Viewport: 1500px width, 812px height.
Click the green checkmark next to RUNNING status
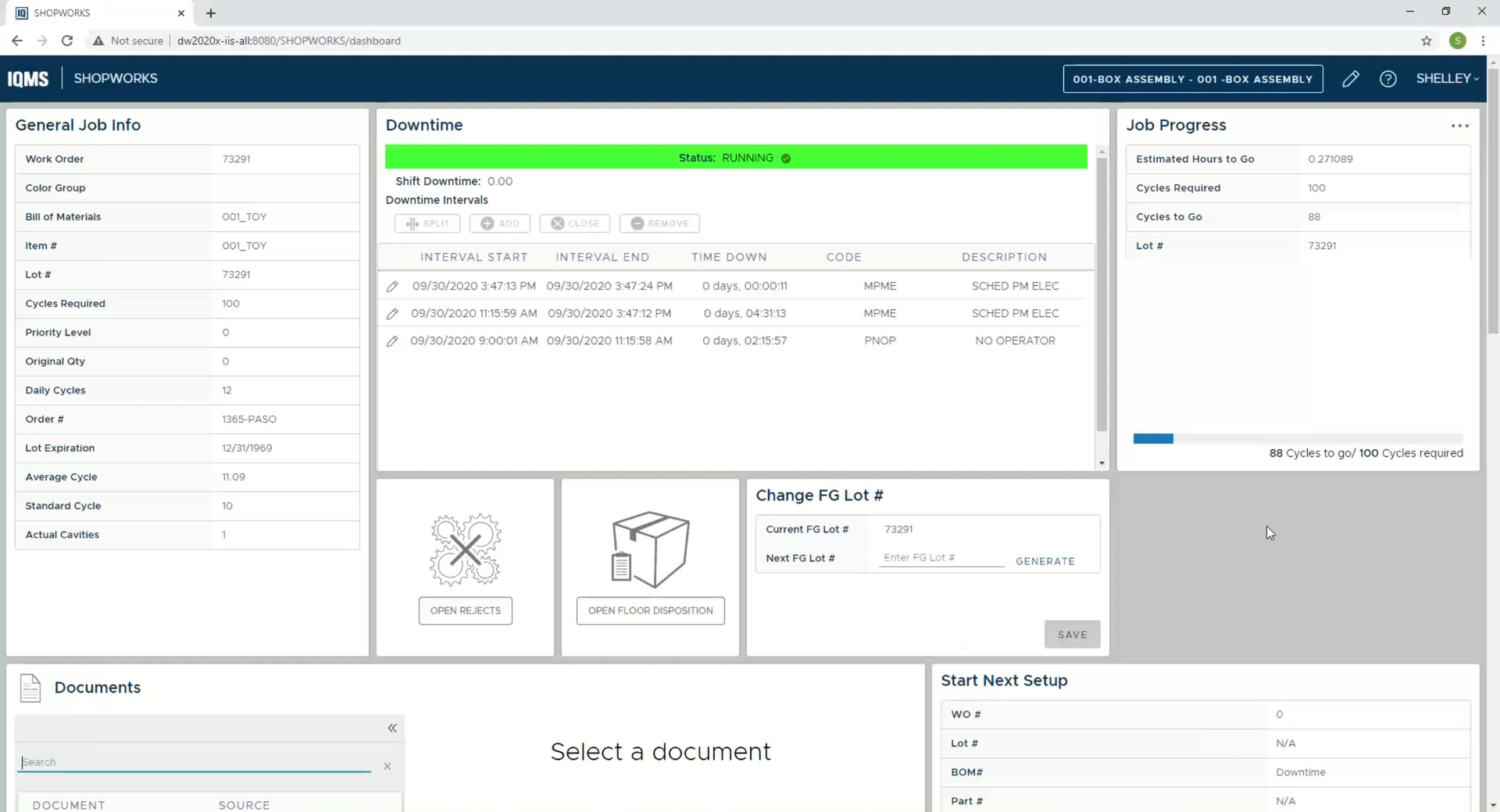[786, 158]
